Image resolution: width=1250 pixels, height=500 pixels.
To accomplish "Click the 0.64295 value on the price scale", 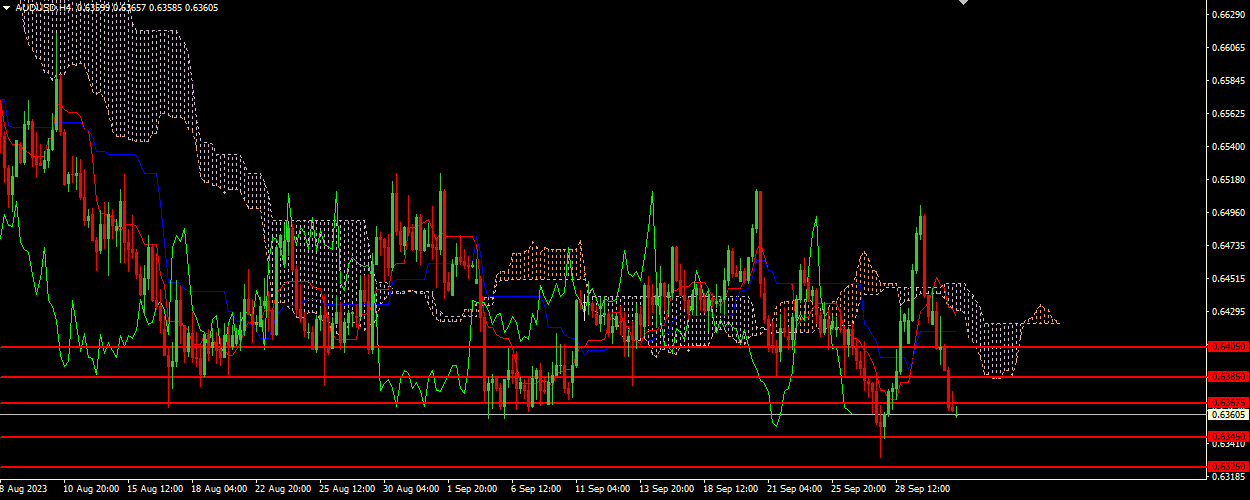I will (x=1227, y=312).
